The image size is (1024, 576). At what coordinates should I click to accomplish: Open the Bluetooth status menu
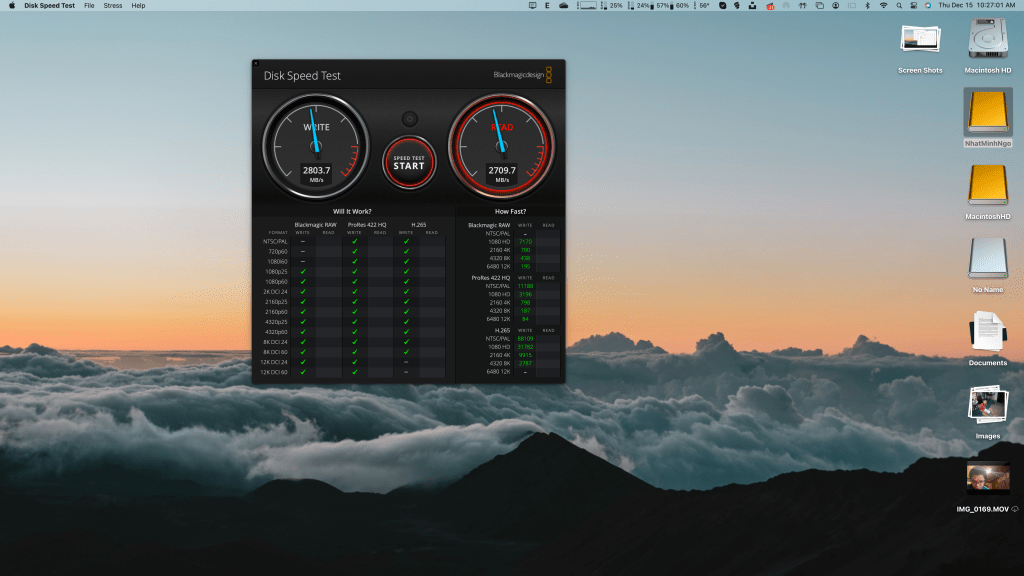(867, 6)
